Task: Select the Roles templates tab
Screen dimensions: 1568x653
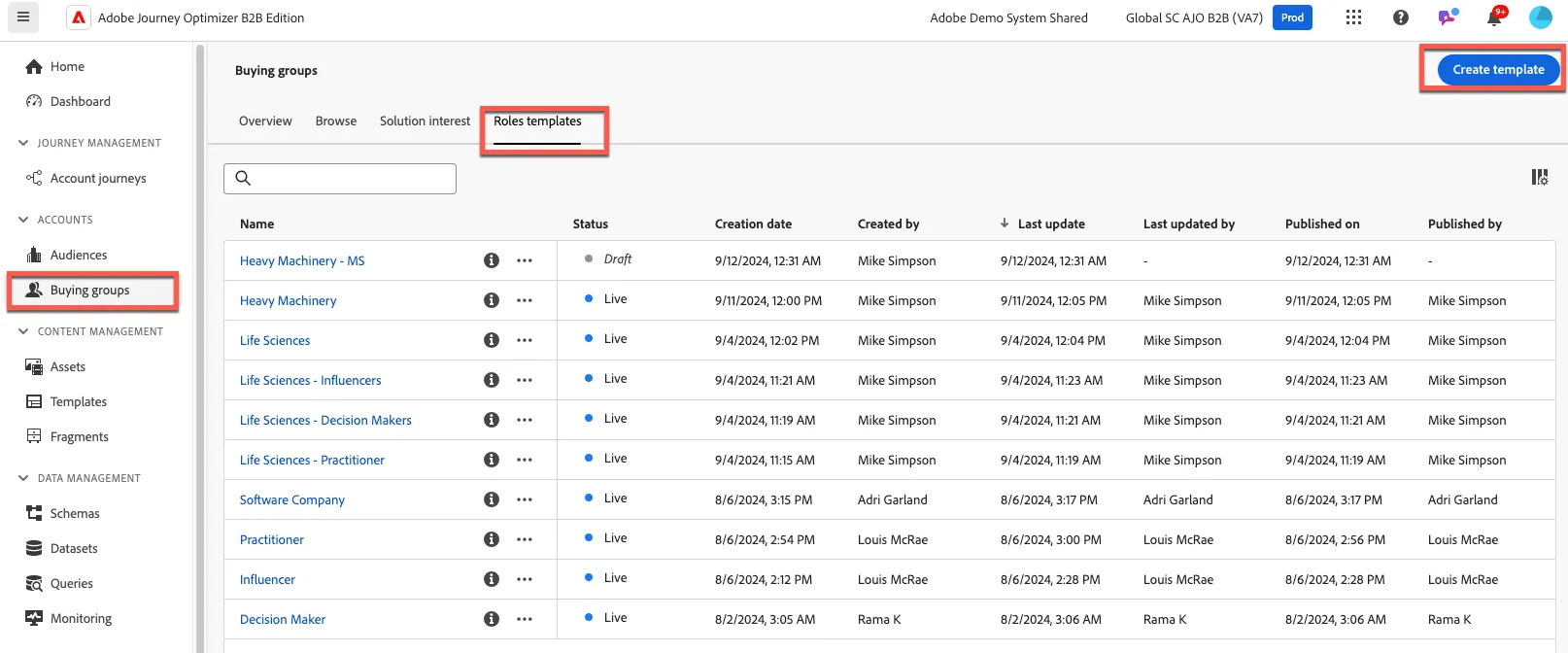Action: point(537,121)
